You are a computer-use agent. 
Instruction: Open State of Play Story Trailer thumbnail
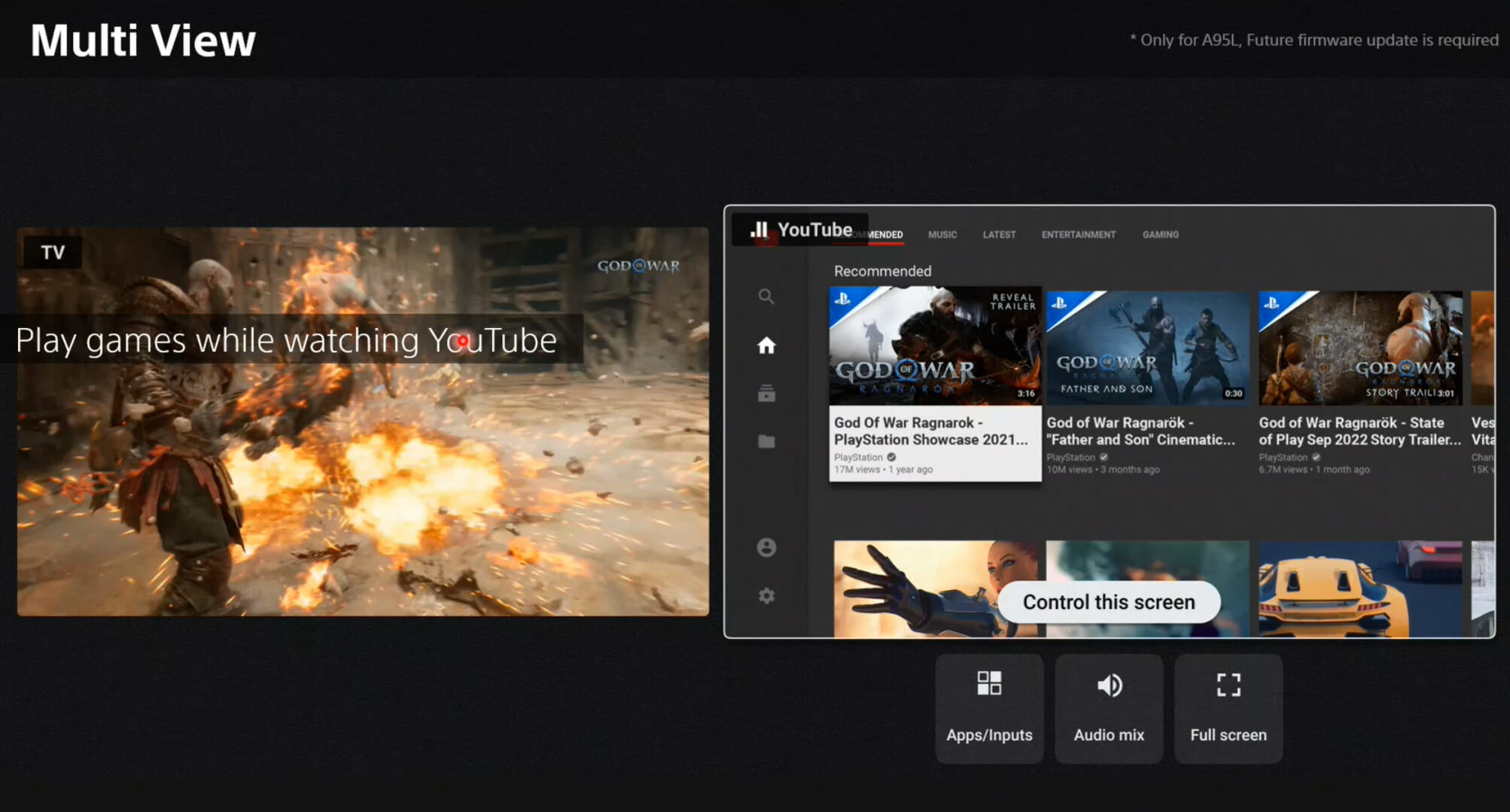pyautogui.click(x=1360, y=348)
